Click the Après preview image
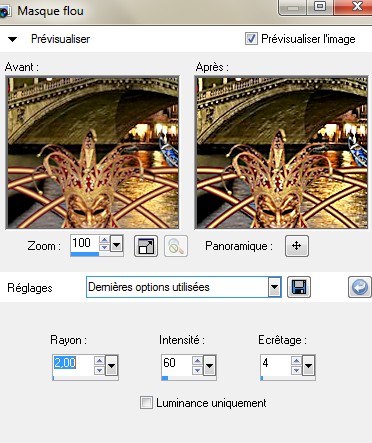 click(x=282, y=153)
